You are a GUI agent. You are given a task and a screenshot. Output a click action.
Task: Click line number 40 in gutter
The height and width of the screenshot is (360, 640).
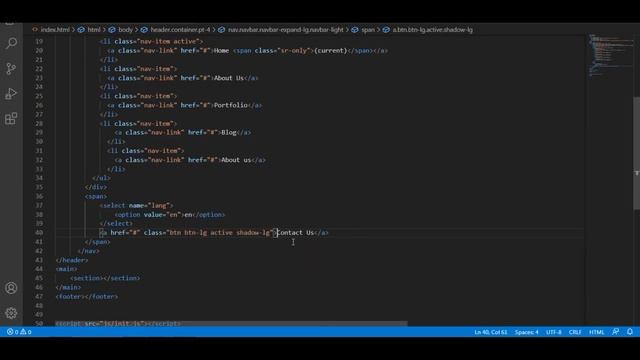tap(39, 233)
